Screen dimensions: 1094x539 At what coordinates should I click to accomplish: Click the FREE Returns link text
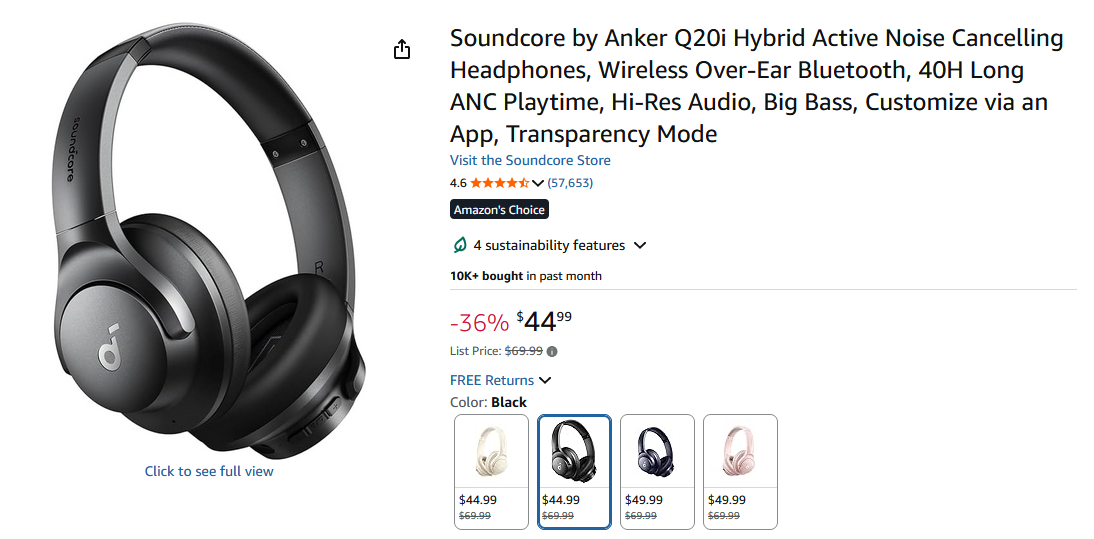[492, 380]
